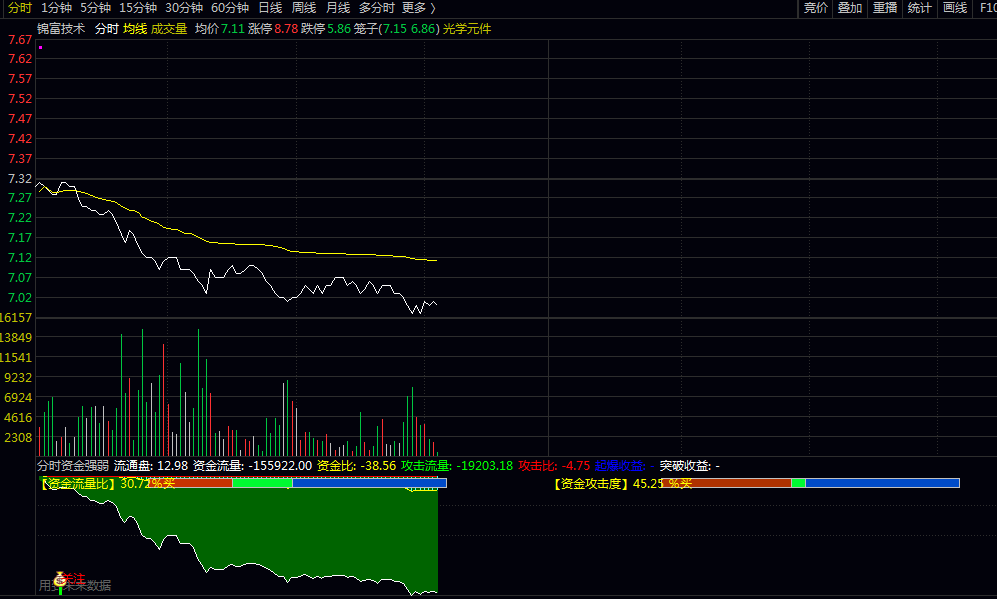Toggle the 均线 average line label
The image size is (997, 599).
(135, 29)
